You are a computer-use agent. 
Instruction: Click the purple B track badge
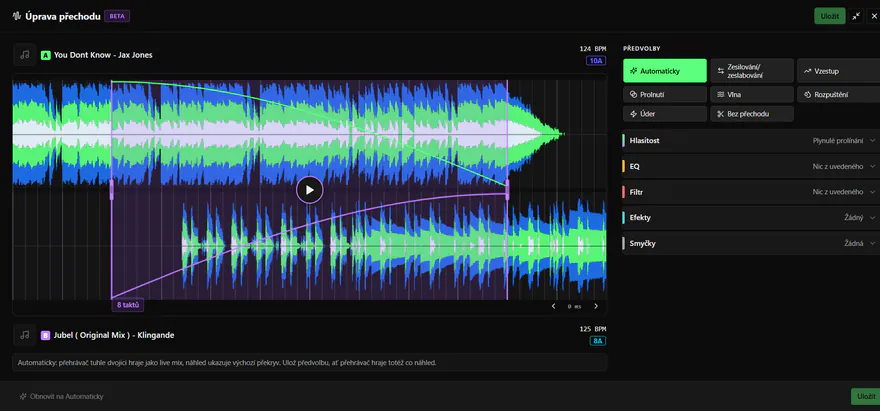click(x=45, y=335)
